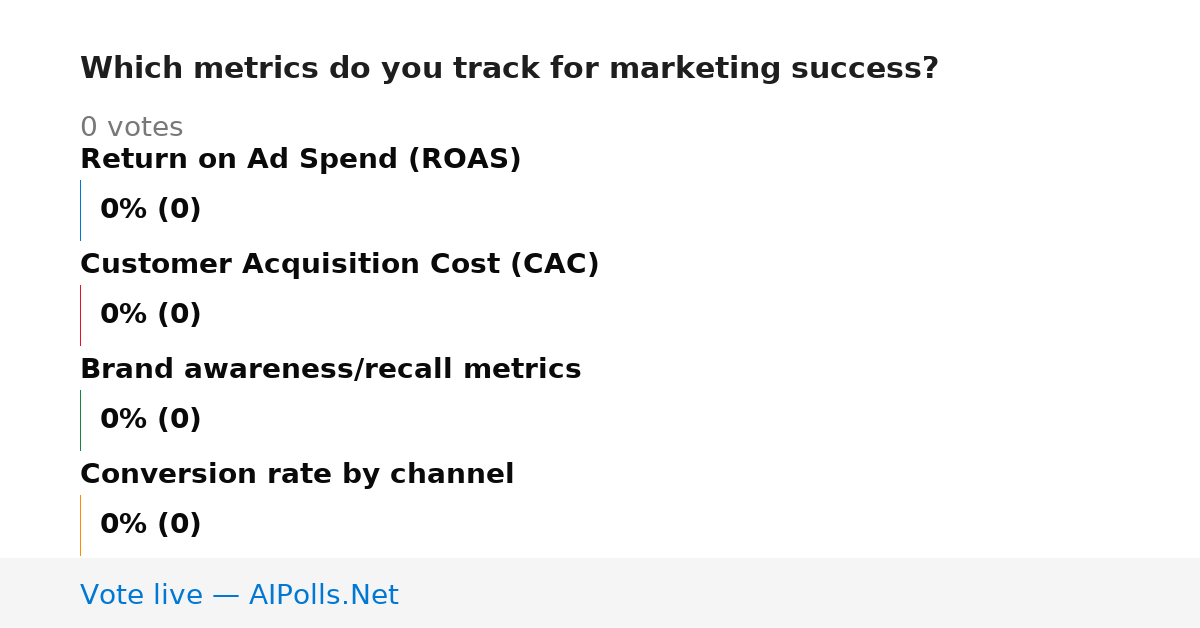
Task: Choose Brand awareness/recall metrics option
Action: 330,369
